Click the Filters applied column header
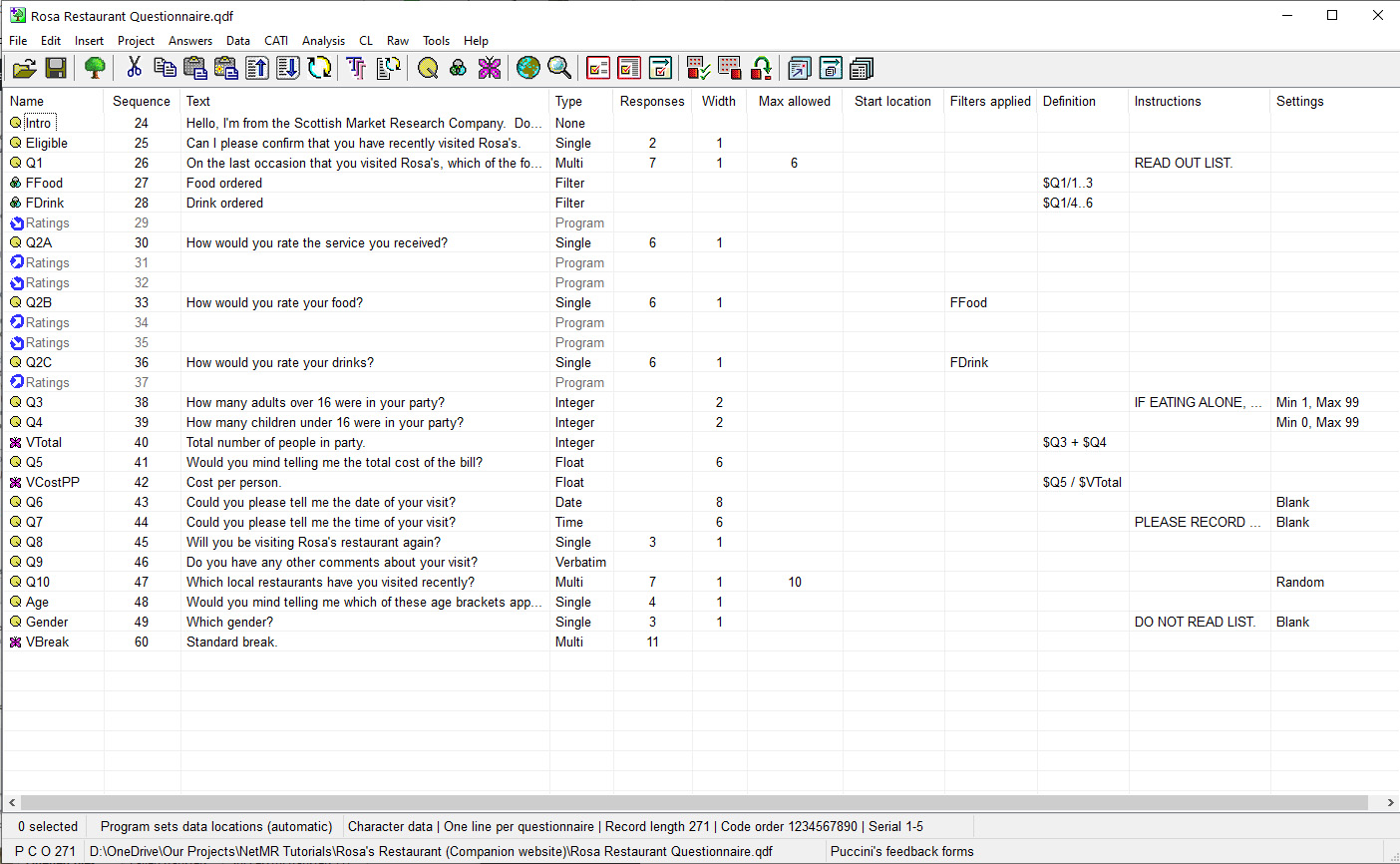This screenshot has width=1400, height=864. (989, 101)
